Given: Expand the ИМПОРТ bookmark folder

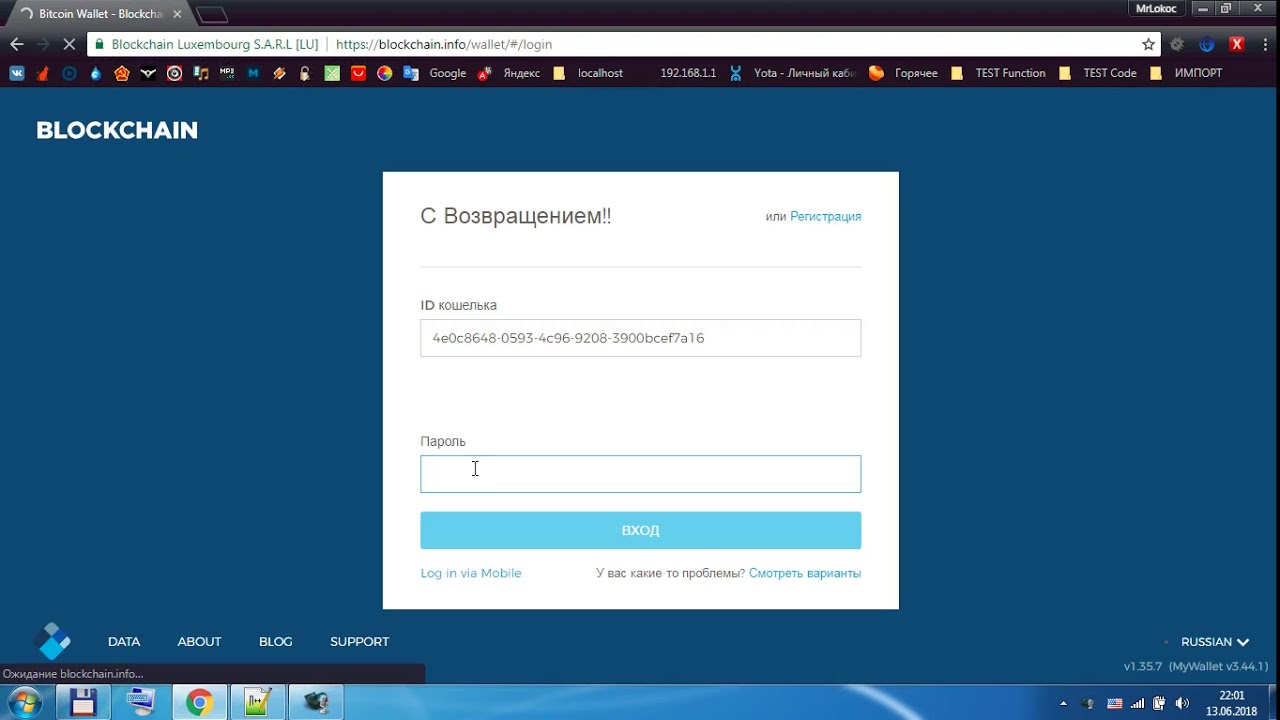Looking at the screenshot, I should click(x=1186, y=73).
